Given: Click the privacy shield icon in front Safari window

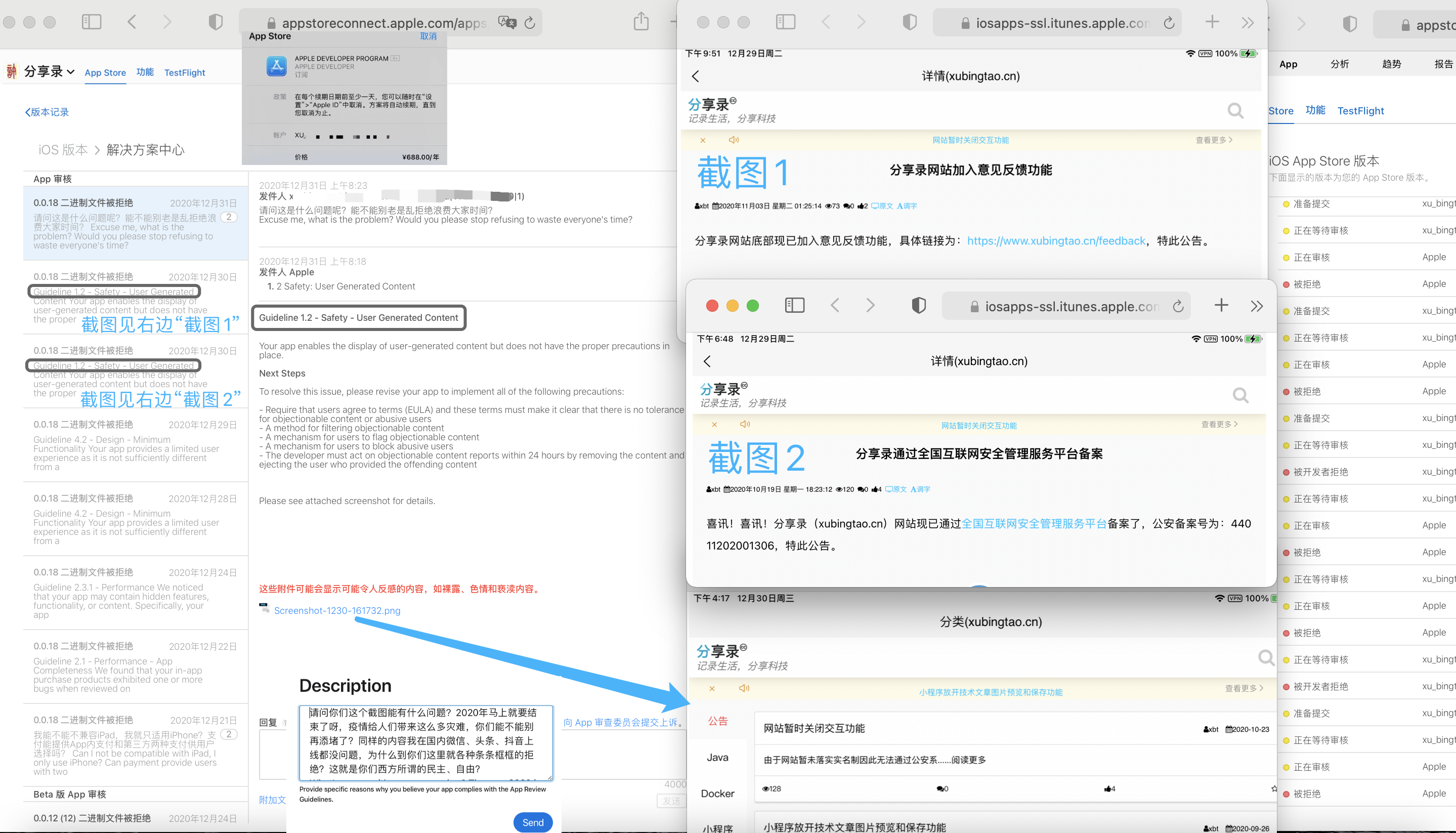Looking at the screenshot, I should point(918,306).
